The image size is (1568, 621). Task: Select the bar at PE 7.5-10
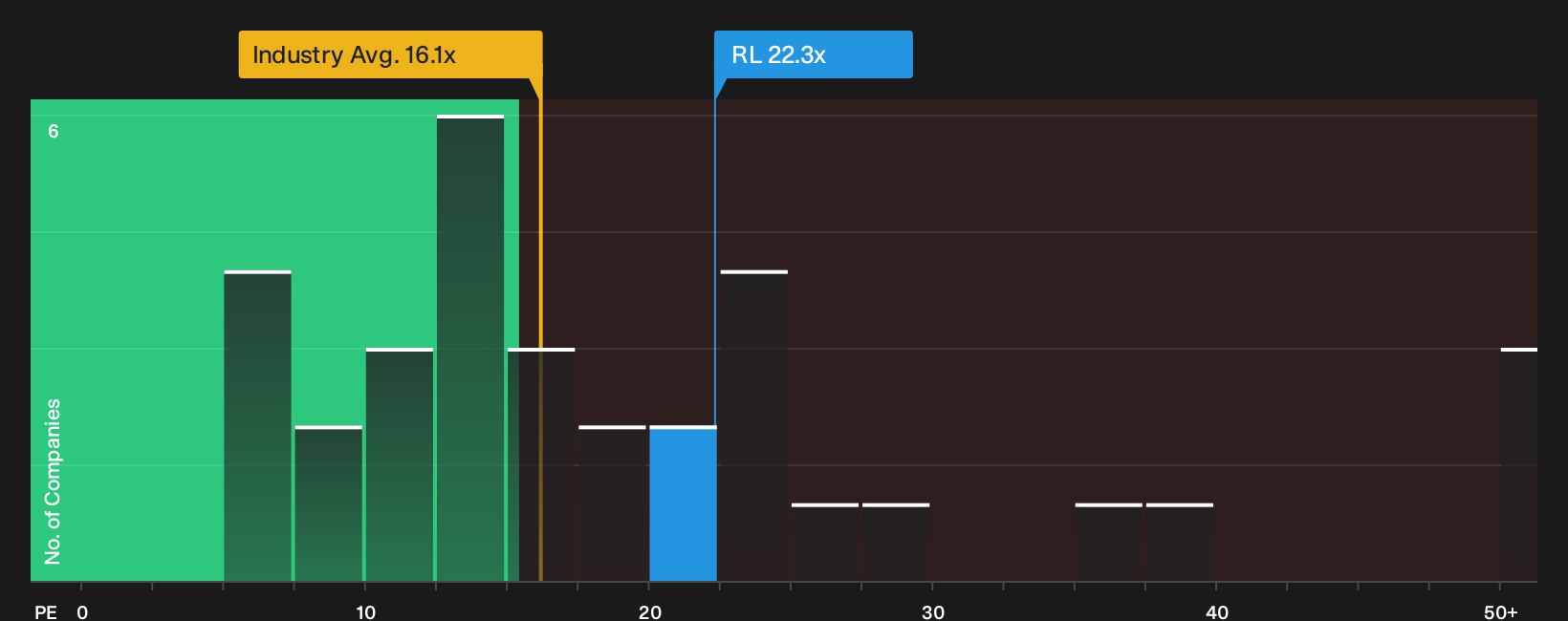tap(328, 503)
